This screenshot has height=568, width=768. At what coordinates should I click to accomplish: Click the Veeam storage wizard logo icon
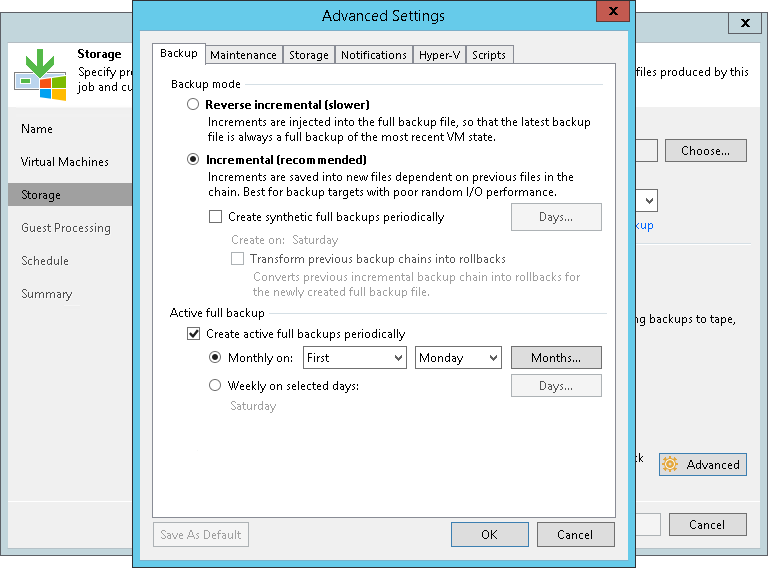[x=40, y=74]
